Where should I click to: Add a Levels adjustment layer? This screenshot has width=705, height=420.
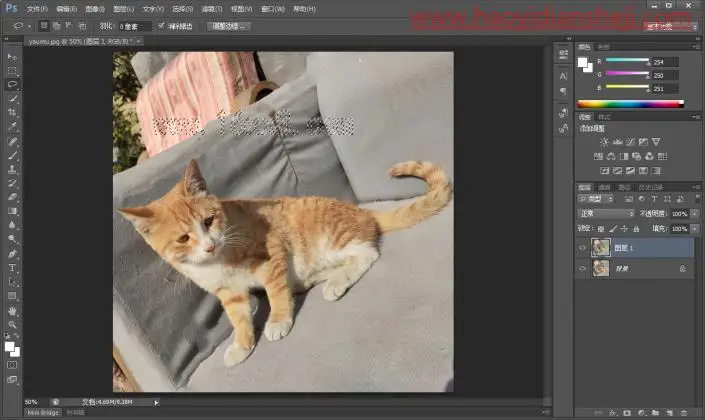tap(617, 142)
